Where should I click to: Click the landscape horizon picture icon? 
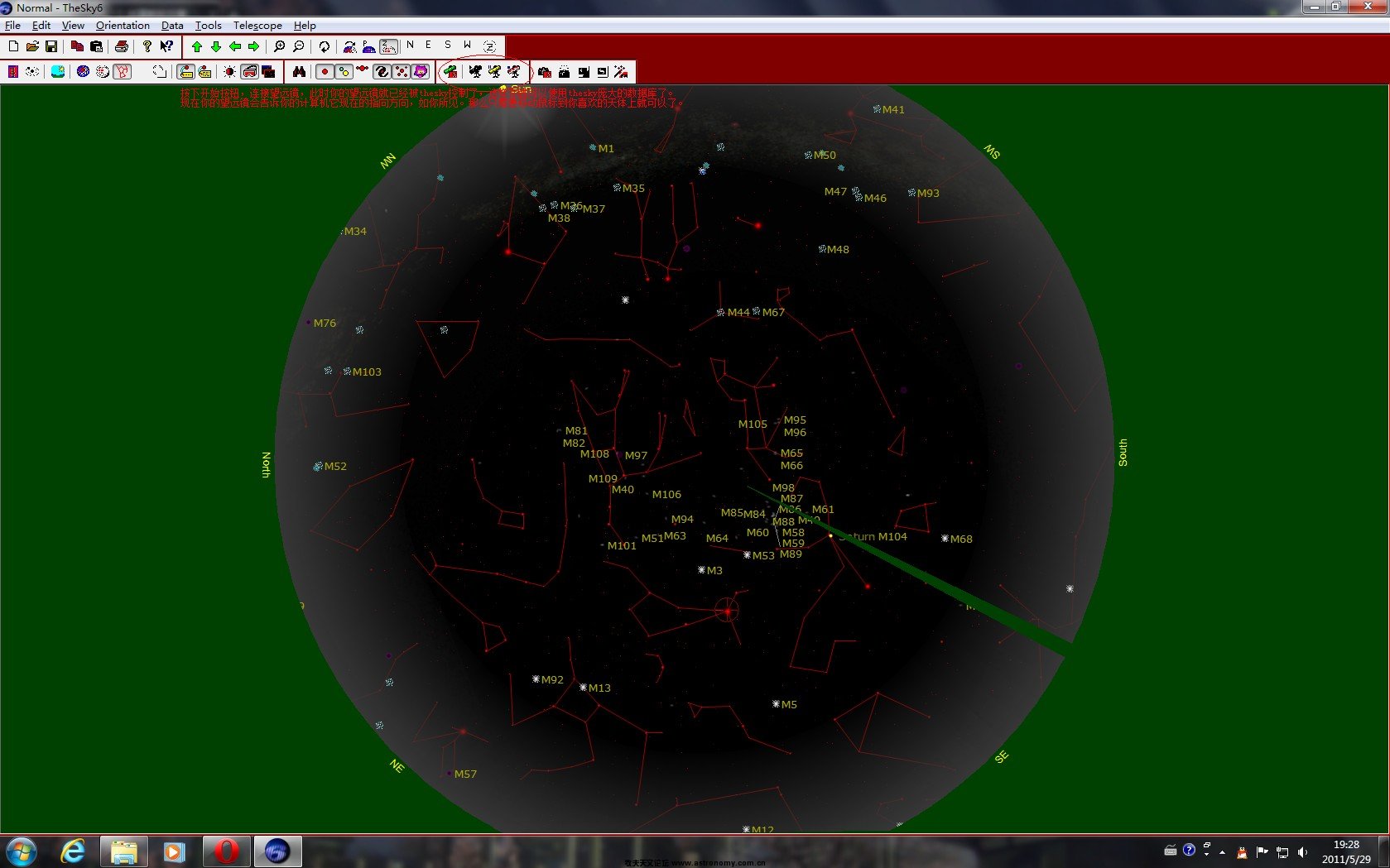(58, 72)
